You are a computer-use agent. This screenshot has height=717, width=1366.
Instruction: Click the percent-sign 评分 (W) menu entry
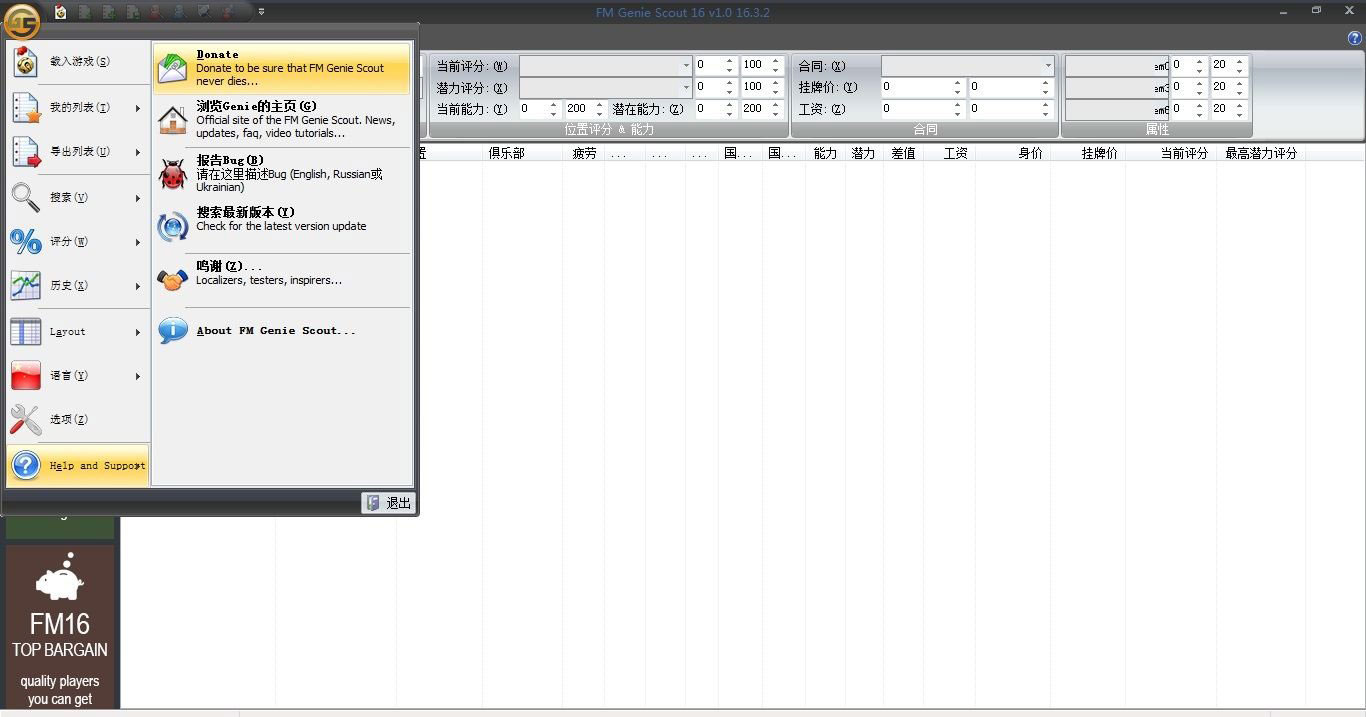click(78, 242)
